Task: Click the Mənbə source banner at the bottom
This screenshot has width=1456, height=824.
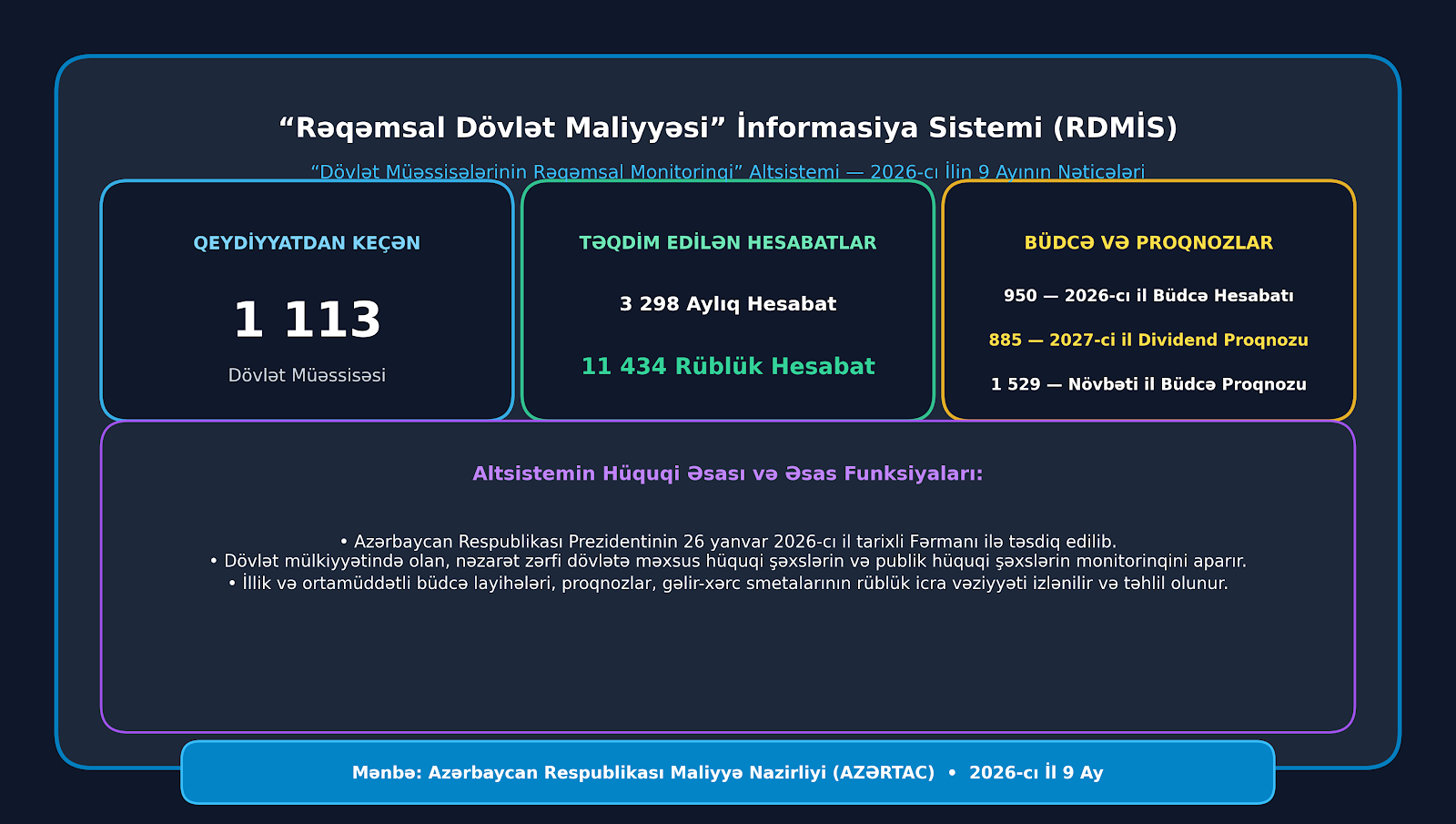Action: (728, 772)
